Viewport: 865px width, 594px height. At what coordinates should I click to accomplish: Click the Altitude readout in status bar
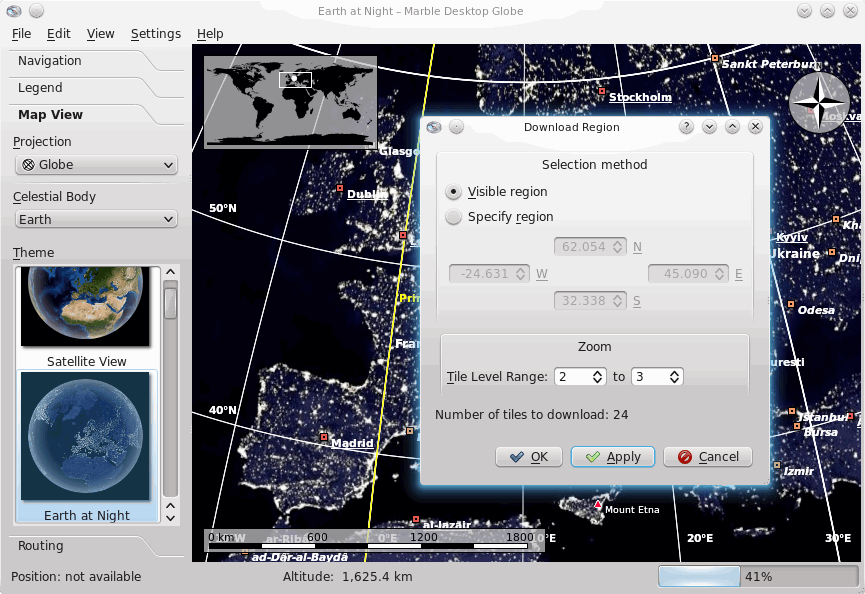click(348, 577)
